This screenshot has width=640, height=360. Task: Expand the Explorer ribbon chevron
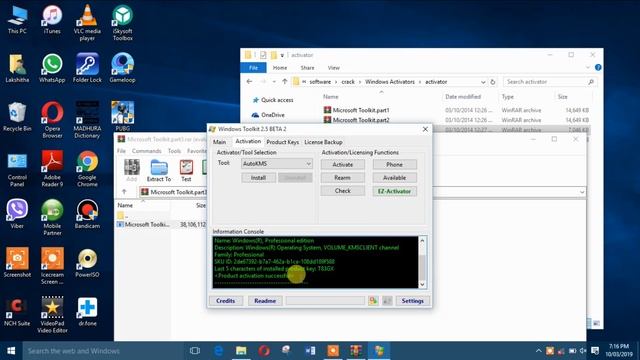click(588, 68)
